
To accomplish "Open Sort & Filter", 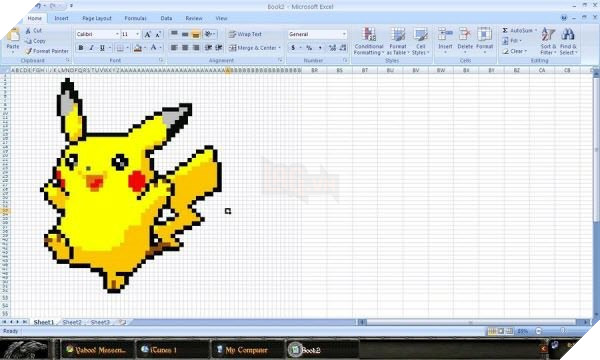I will pos(548,41).
